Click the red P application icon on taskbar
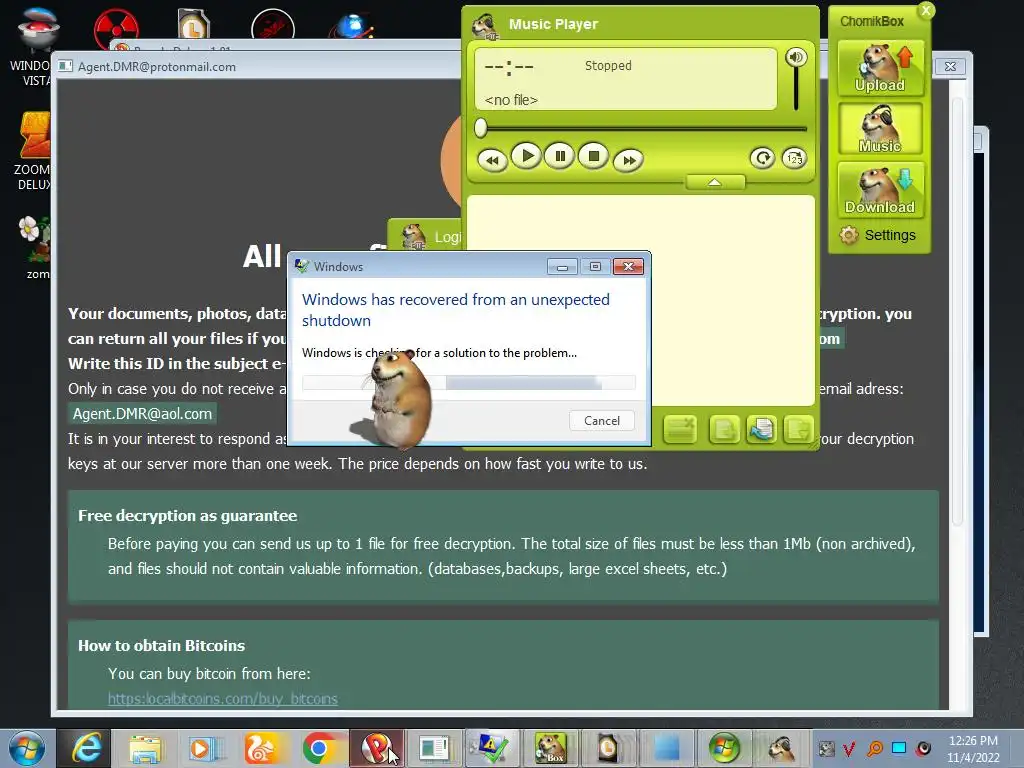The width and height of the screenshot is (1024, 768). tap(377, 748)
